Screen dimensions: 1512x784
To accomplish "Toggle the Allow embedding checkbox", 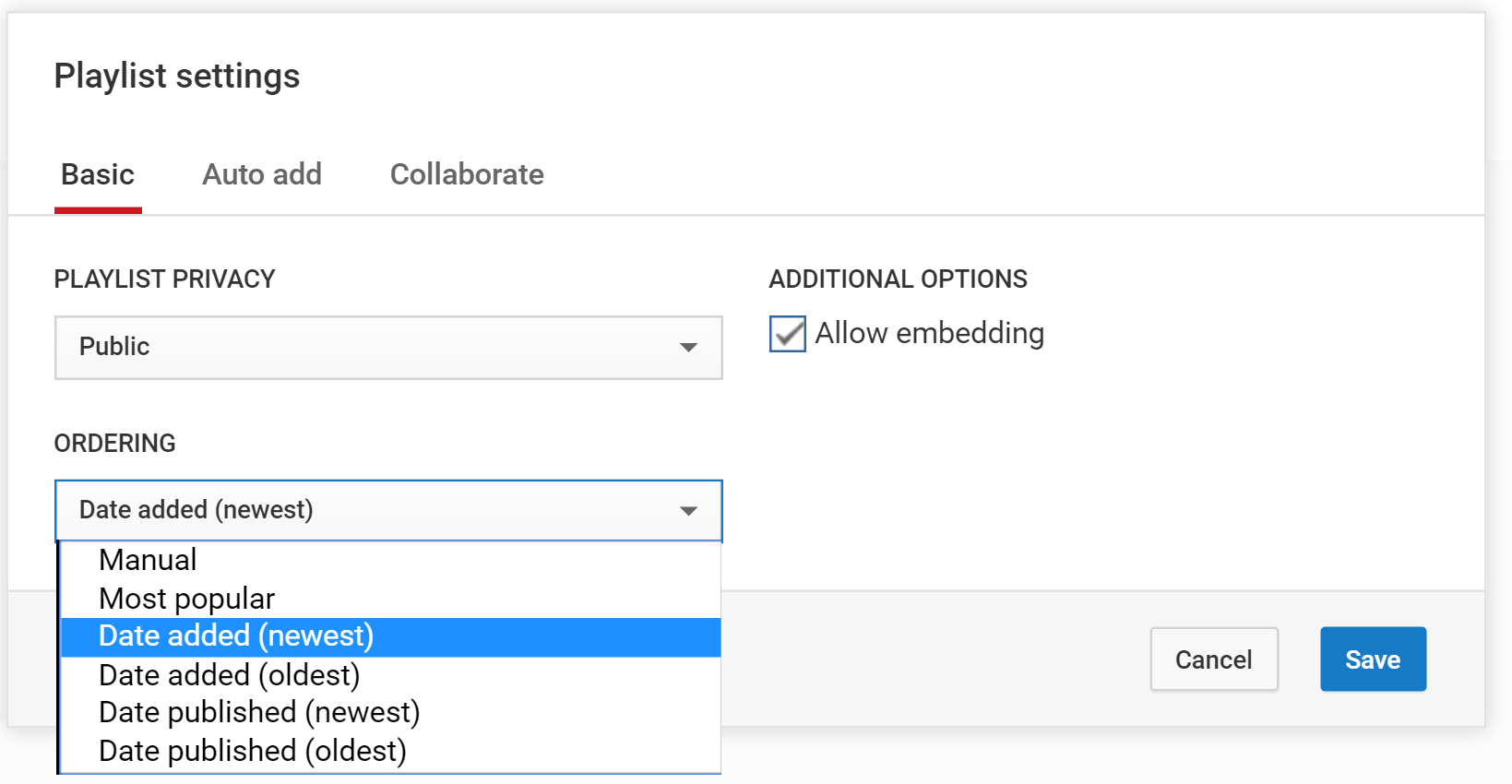I will pyautogui.click(x=788, y=334).
